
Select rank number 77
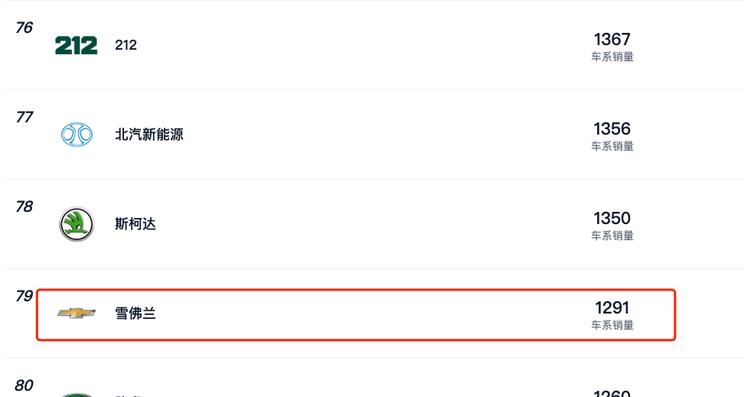click(x=24, y=117)
